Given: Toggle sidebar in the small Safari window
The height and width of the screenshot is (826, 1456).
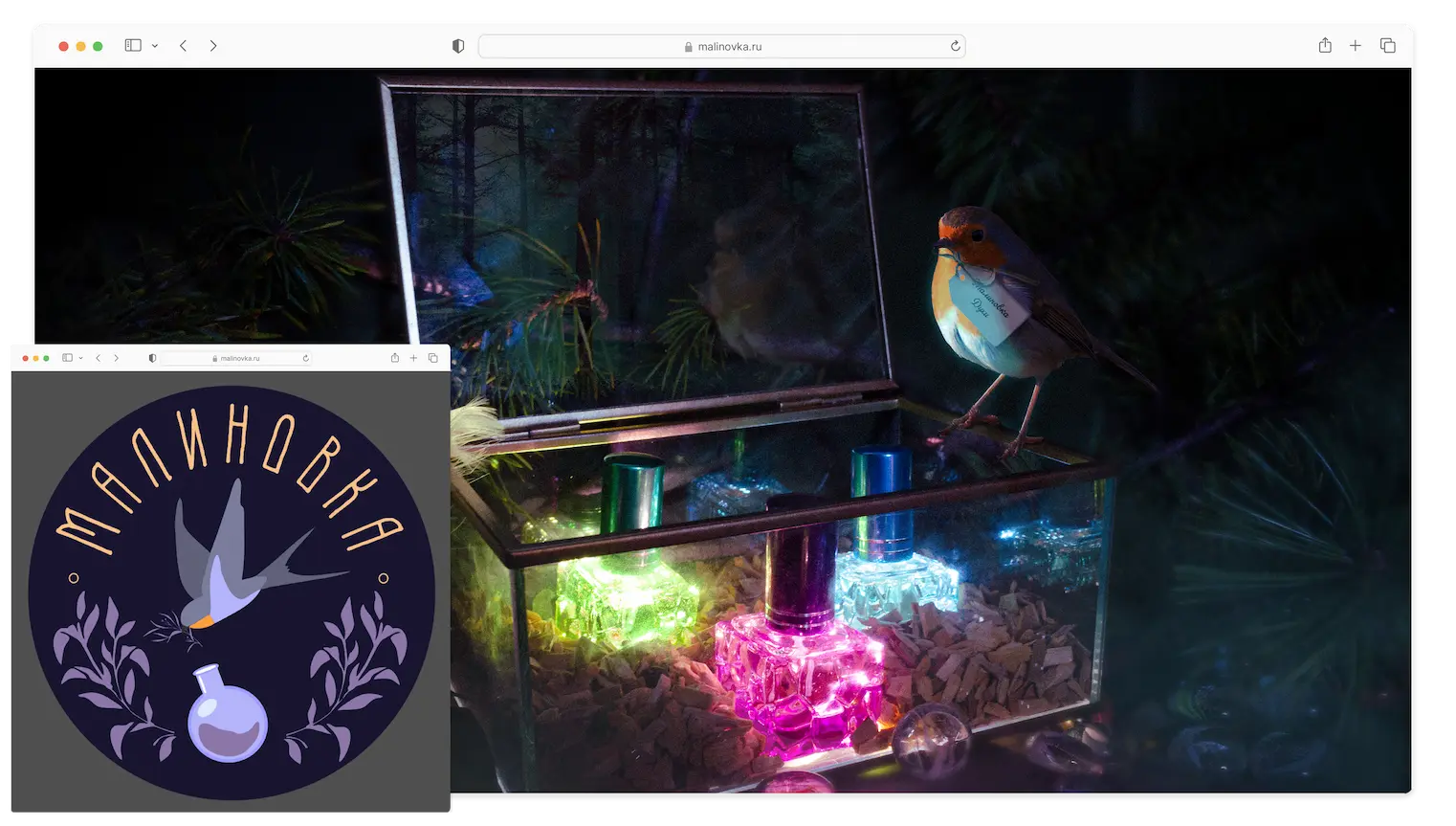Looking at the screenshot, I should tap(67, 358).
